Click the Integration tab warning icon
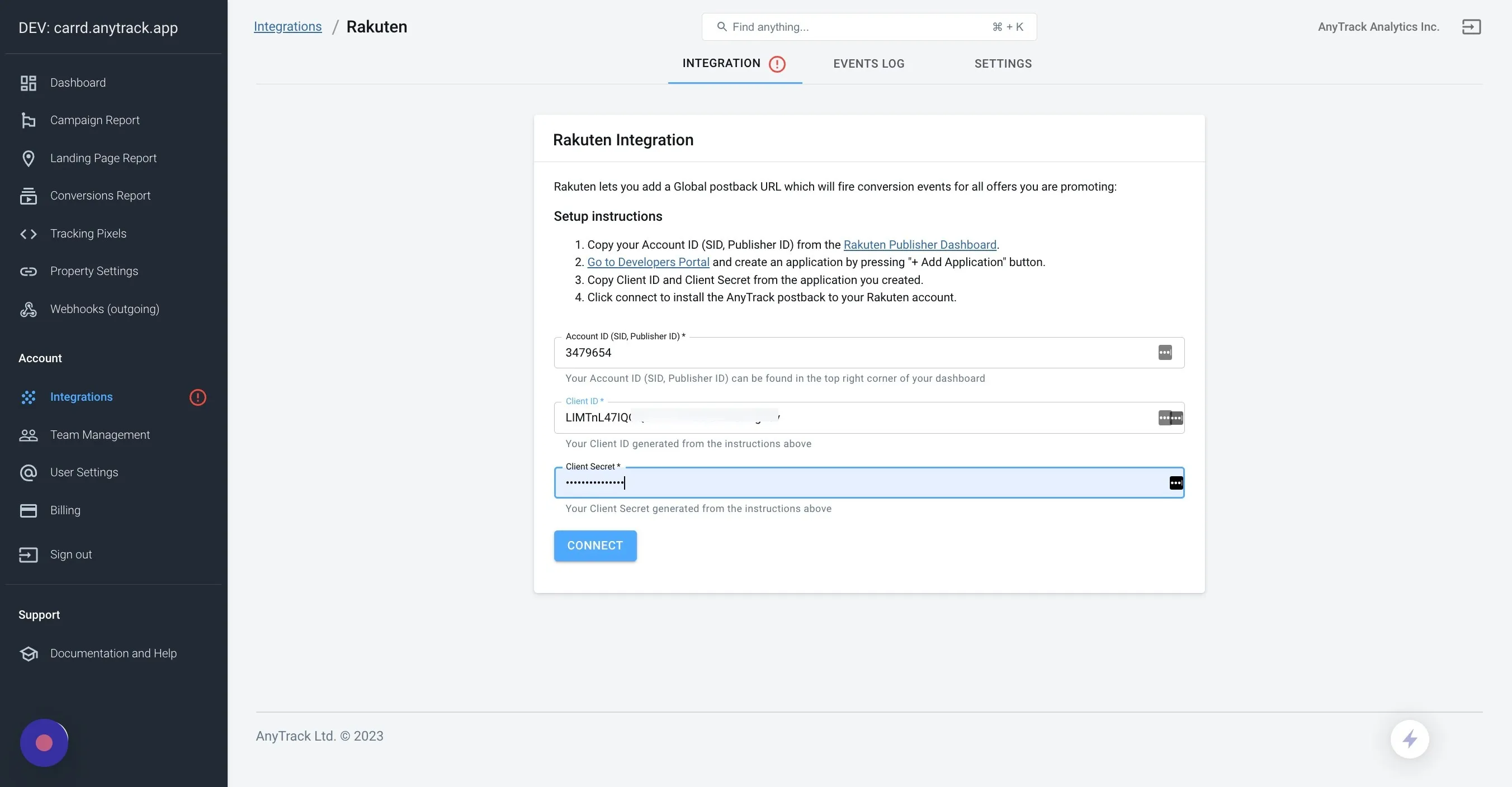 coord(777,64)
